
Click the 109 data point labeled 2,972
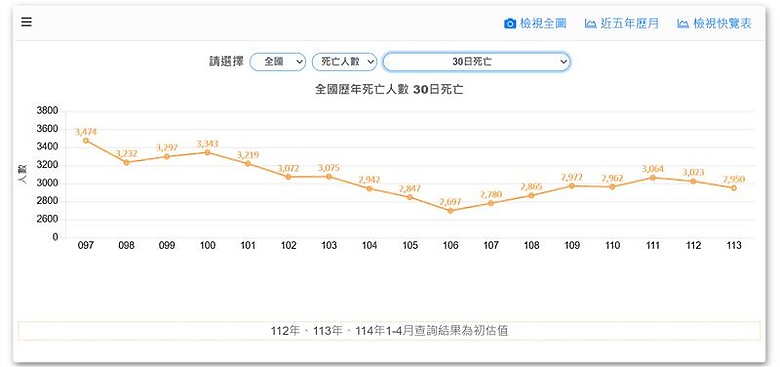click(572, 186)
